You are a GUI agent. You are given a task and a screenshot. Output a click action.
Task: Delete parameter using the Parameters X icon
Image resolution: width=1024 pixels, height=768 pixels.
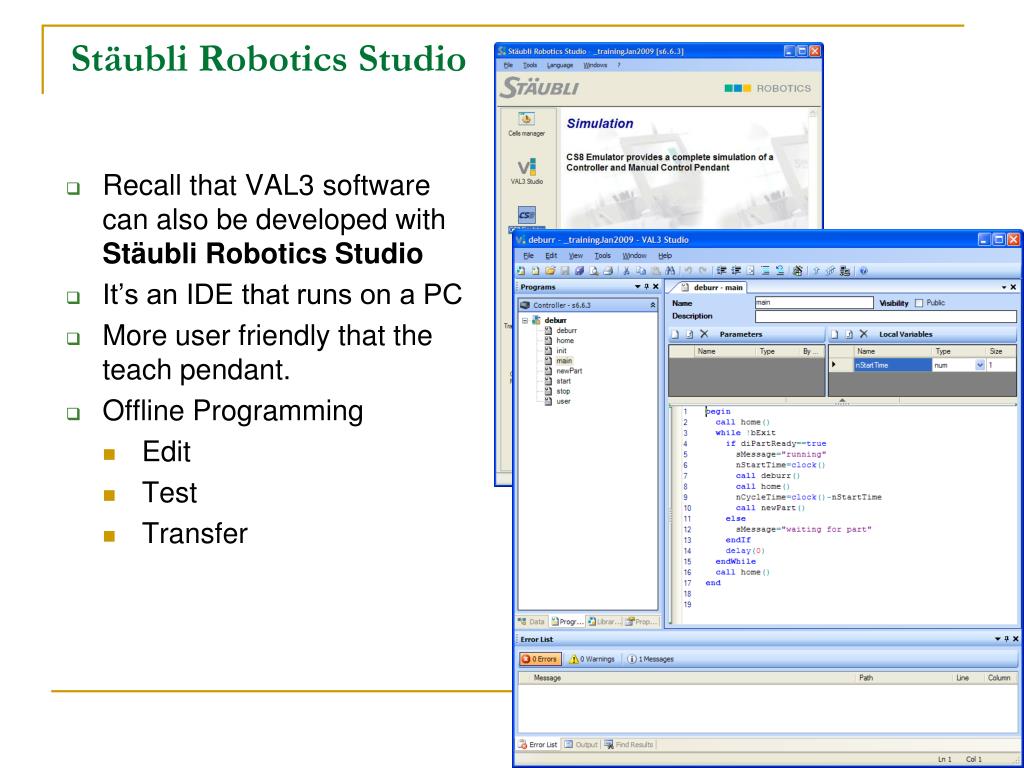point(704,334)
